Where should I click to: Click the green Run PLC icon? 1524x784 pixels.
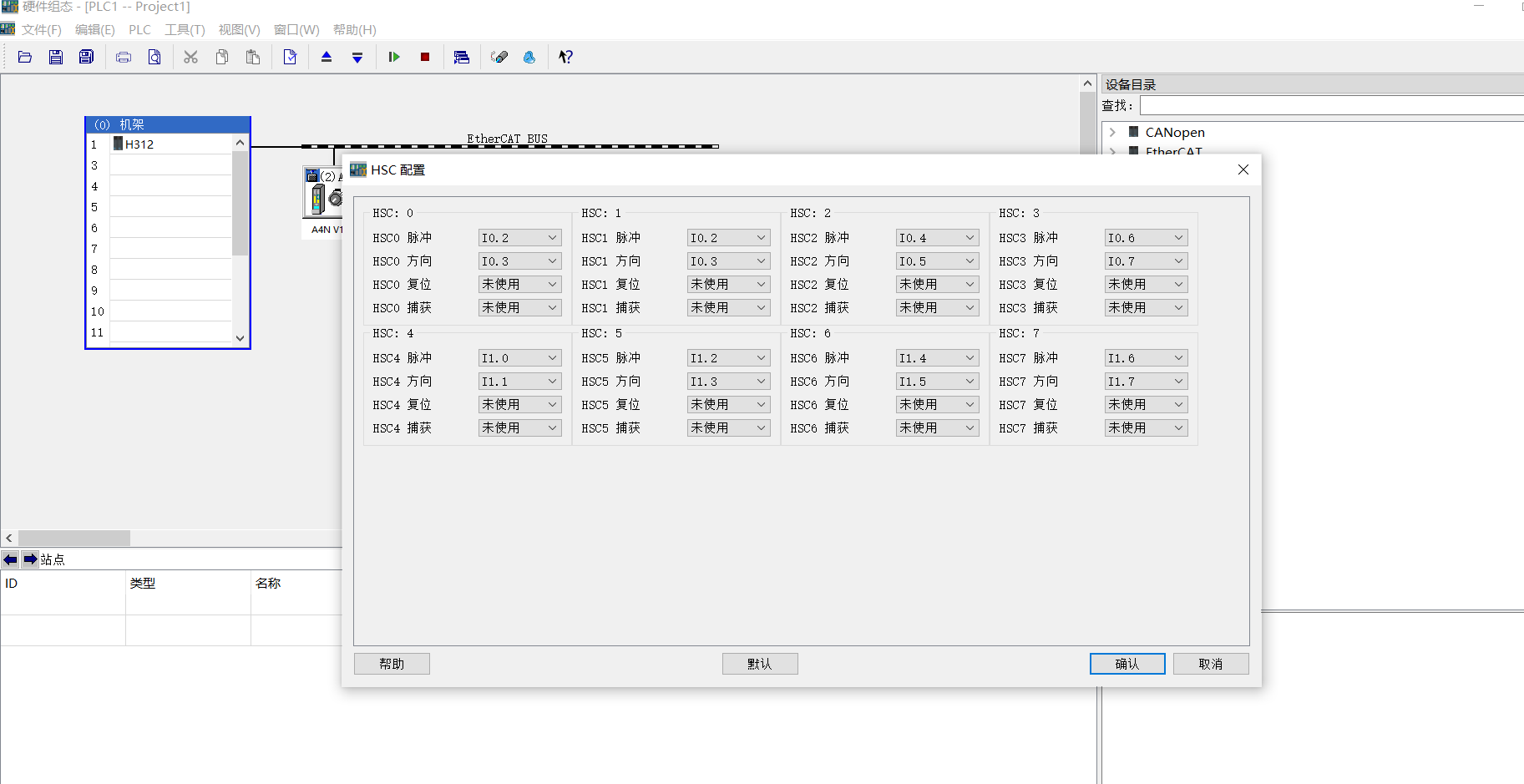tap(394, 57)
